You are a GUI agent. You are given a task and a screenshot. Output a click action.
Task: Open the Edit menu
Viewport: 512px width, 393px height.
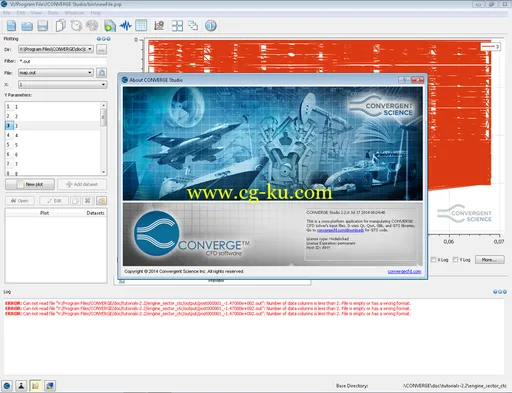coord(21,13)
